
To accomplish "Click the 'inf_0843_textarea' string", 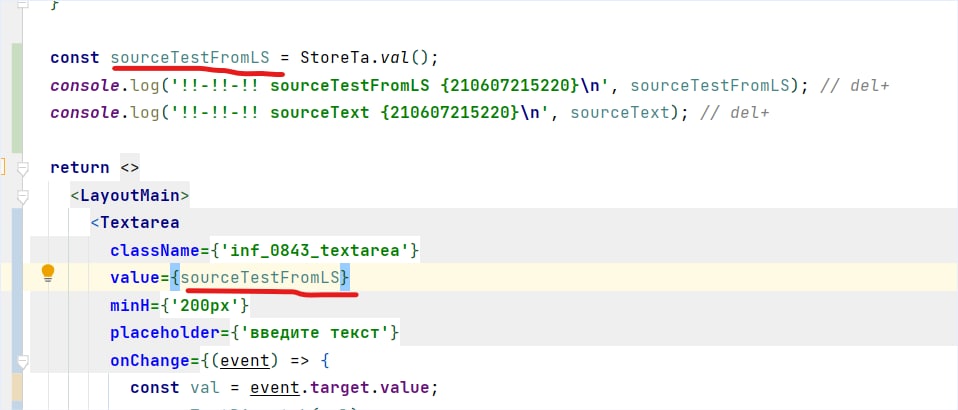I will point(320,249).
